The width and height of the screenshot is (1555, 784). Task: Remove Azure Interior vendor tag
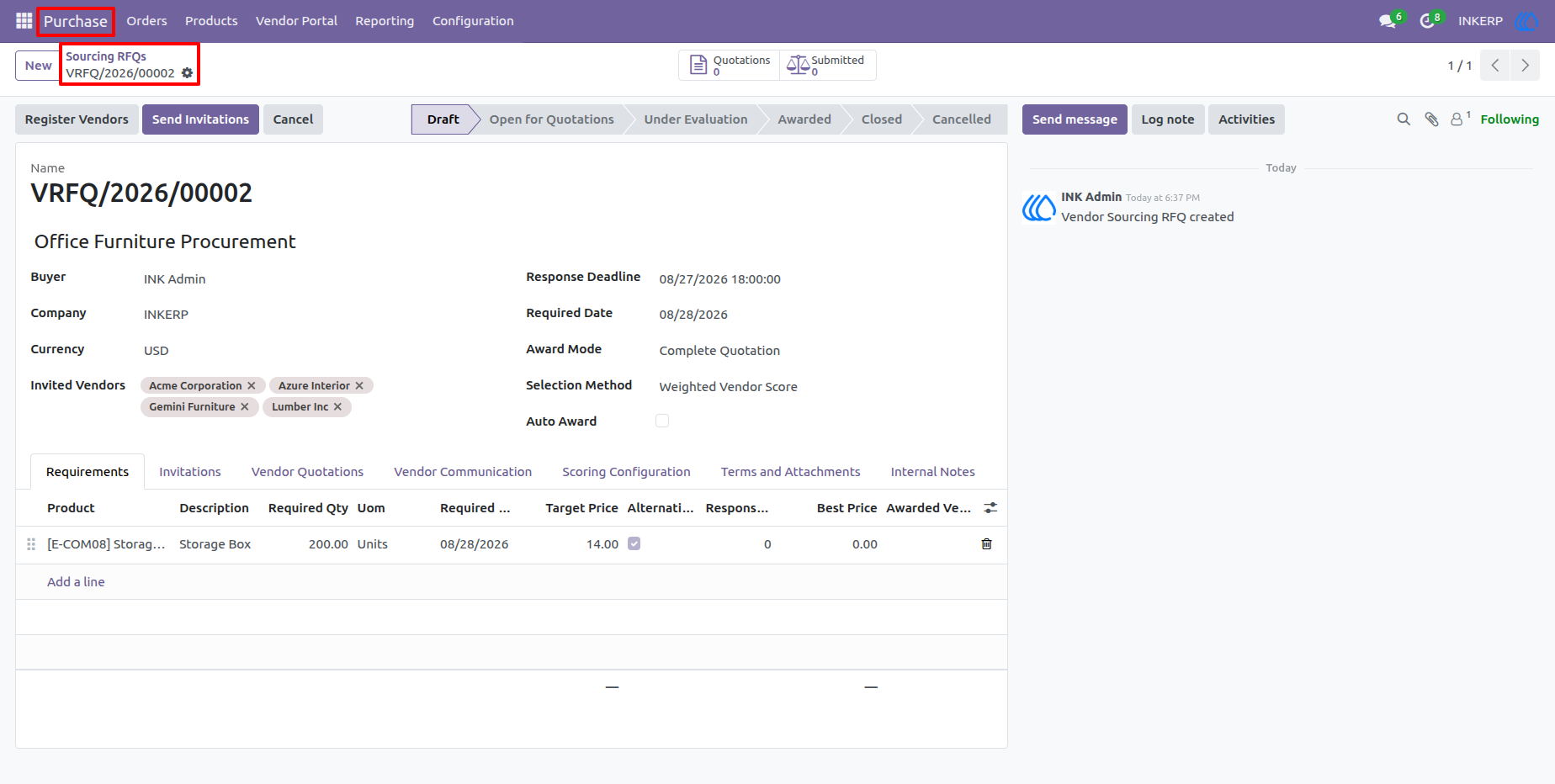click(359, 386)
